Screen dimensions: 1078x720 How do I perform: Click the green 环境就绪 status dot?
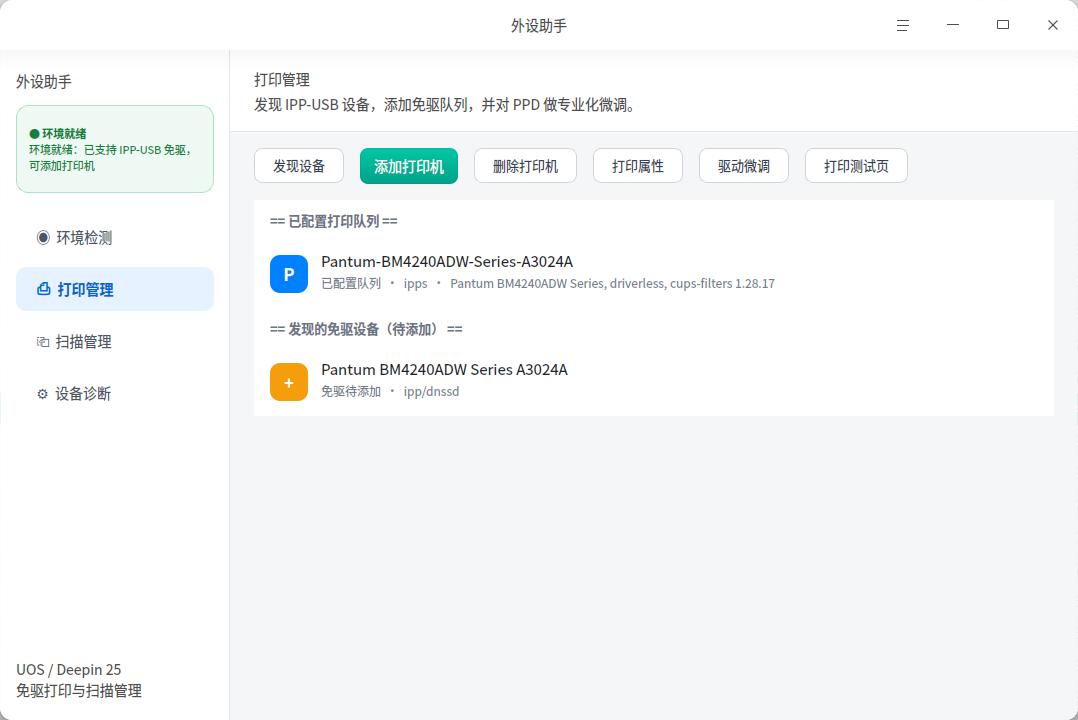[34, 133]
